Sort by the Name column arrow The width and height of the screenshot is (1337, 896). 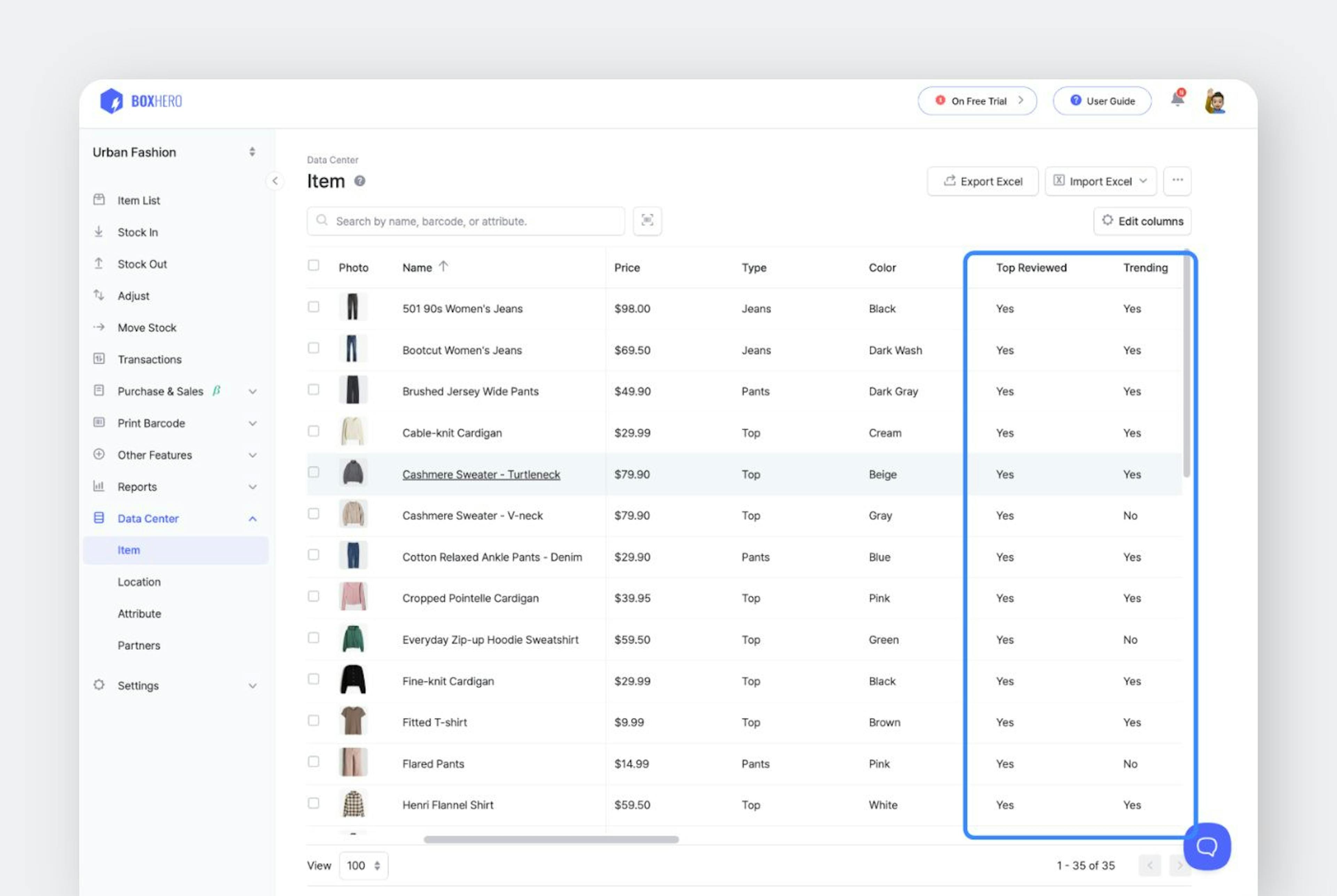[x=443, y=266]
